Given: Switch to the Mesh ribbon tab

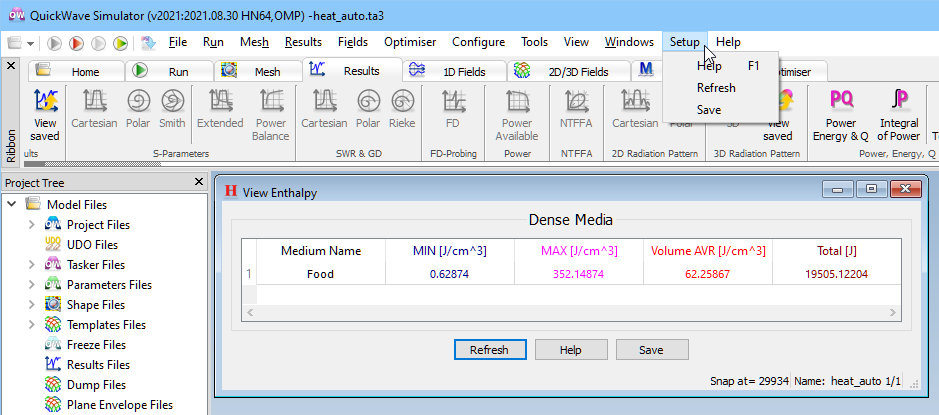Looking at the screenshot, I should [258, 71].
